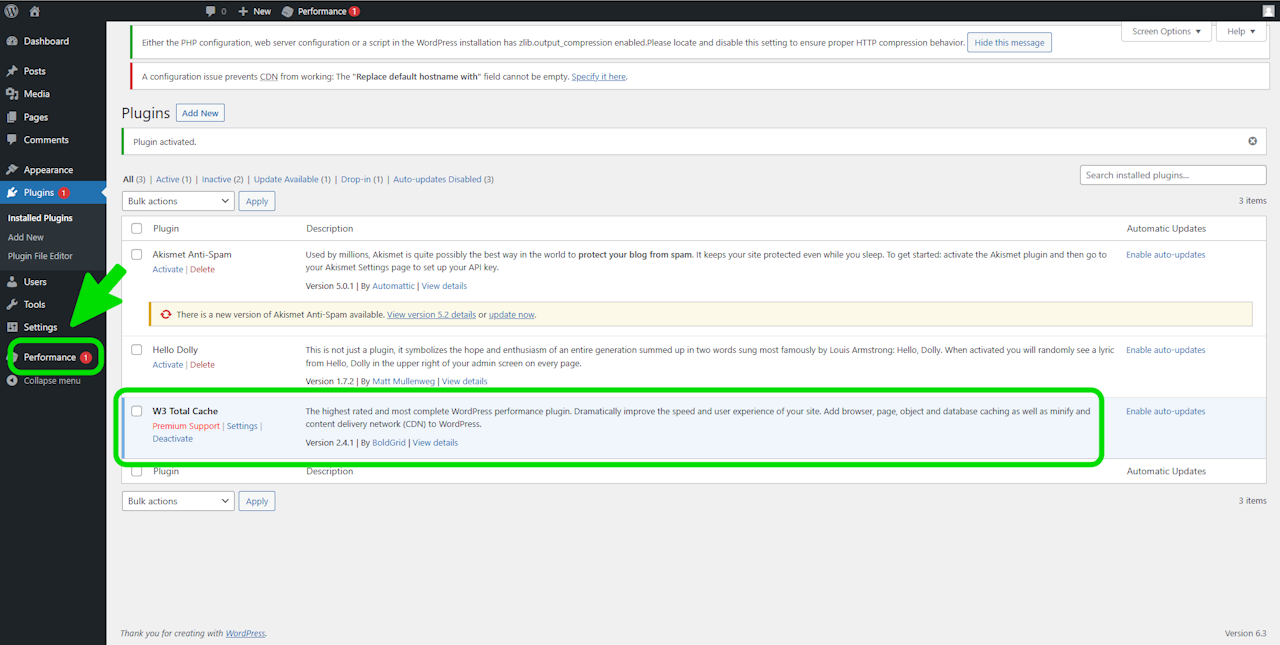1280x645 pixels.
Task: Open Plugin File Editor submenu
Action: click(40, 256)
